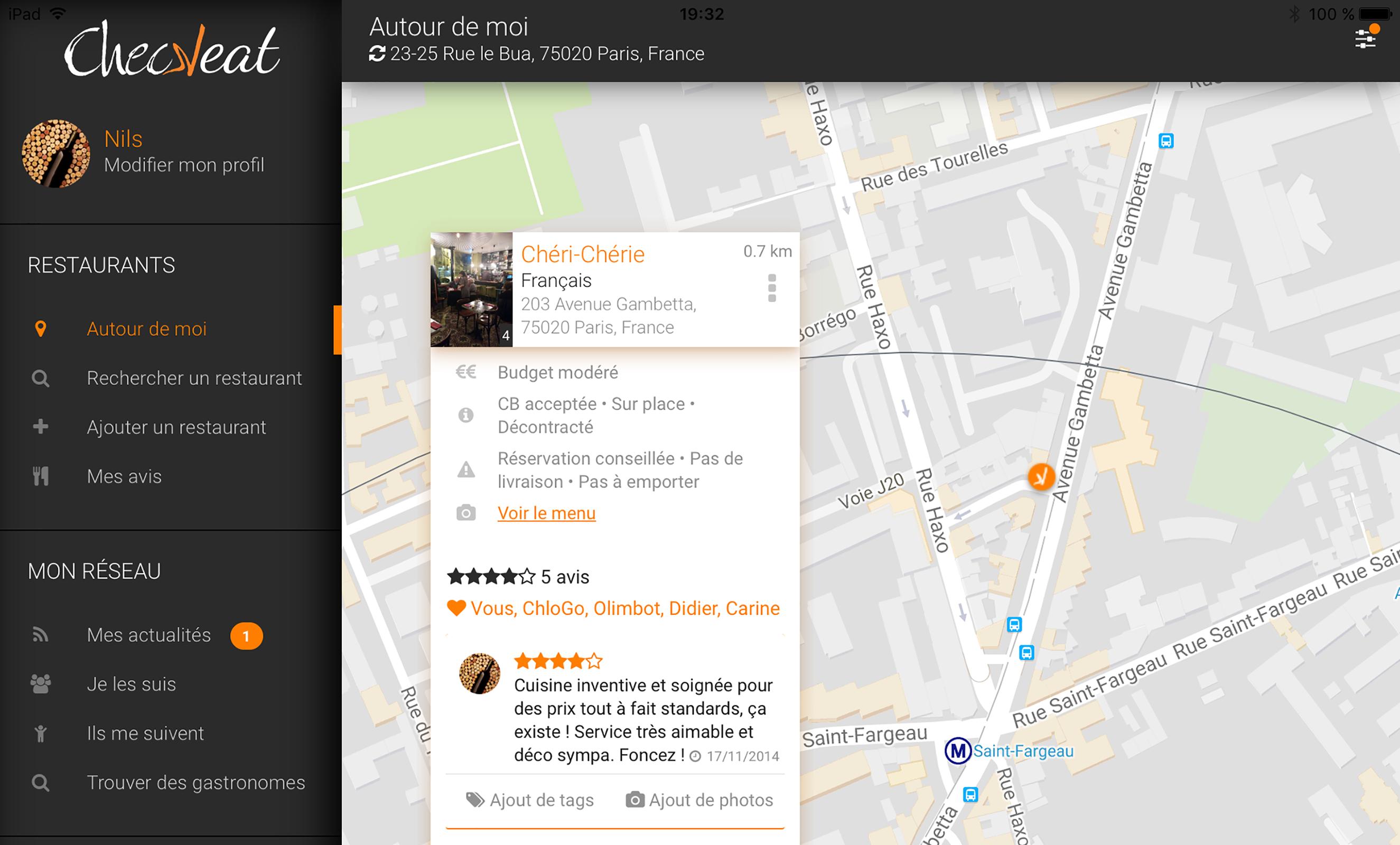1400x845 pixels.
Task: Click the camera icon beside Voir le menu
Action: pos(466,513)
